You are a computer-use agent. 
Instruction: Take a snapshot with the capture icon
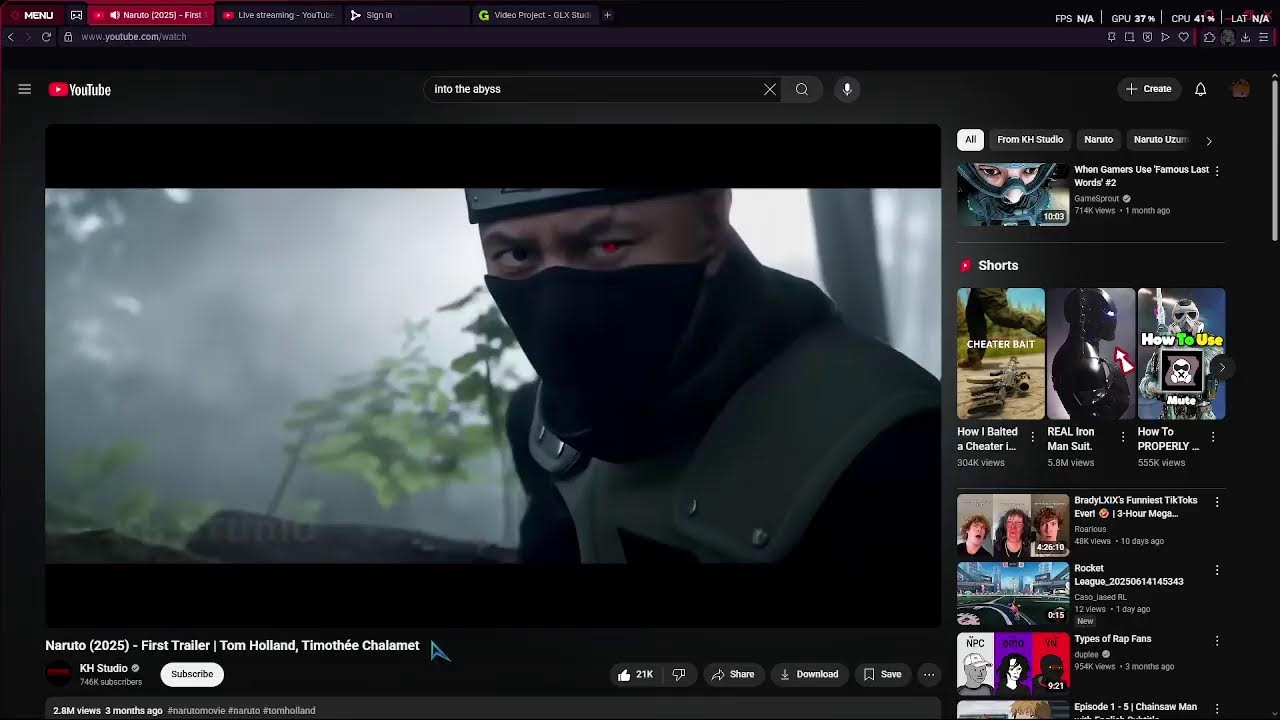1129,37
